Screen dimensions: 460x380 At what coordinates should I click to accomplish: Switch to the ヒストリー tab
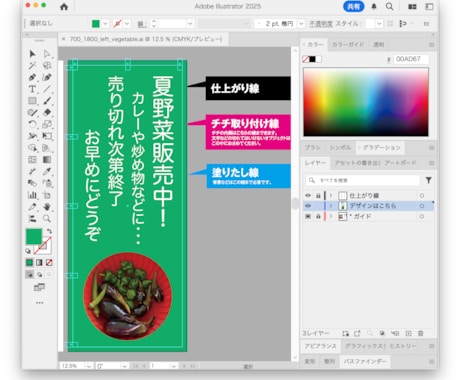(402, 346)
